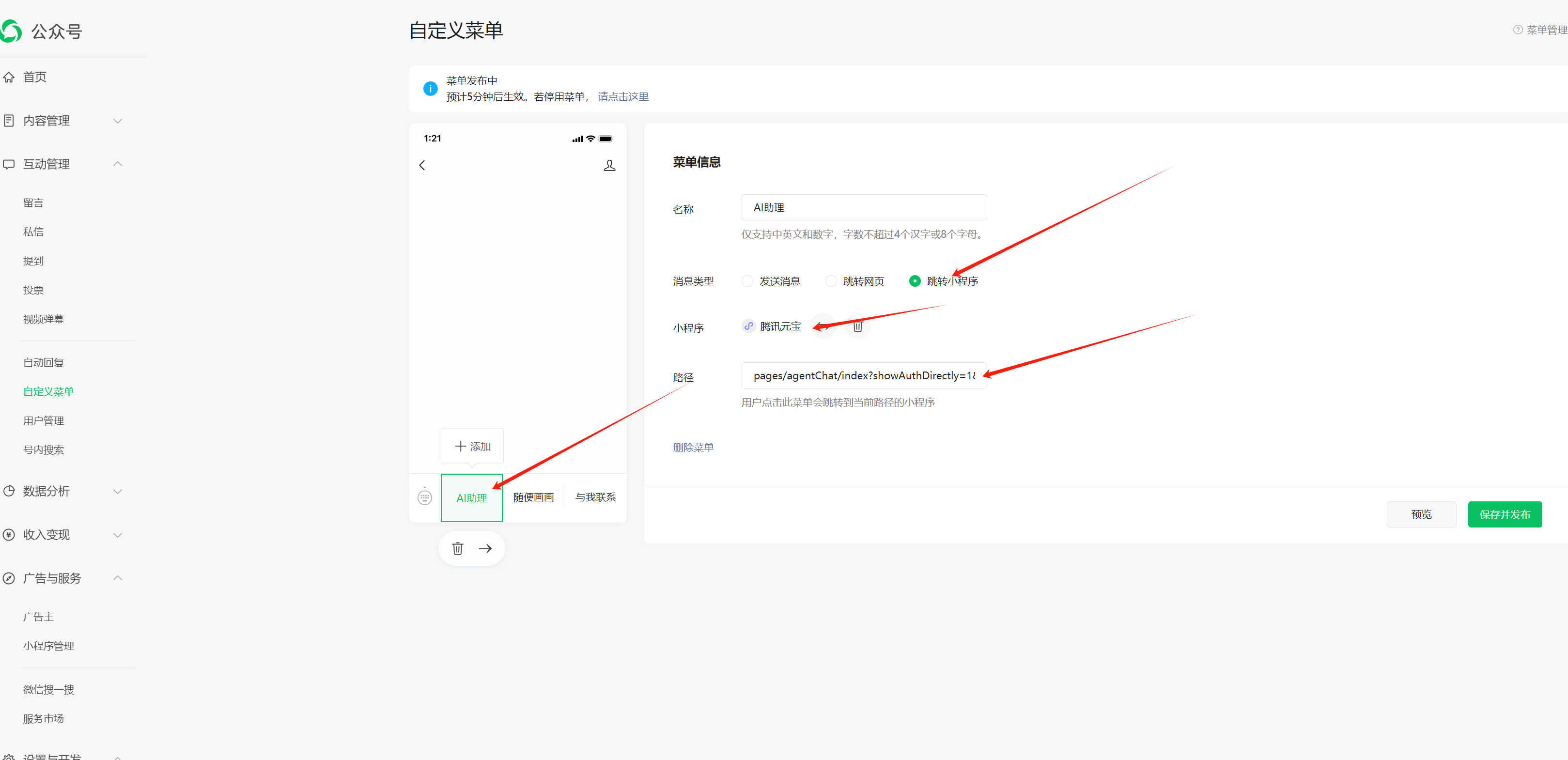Click trash icon below phone preview
Screen dimensions: 1568x760
[x=458, y=548]
